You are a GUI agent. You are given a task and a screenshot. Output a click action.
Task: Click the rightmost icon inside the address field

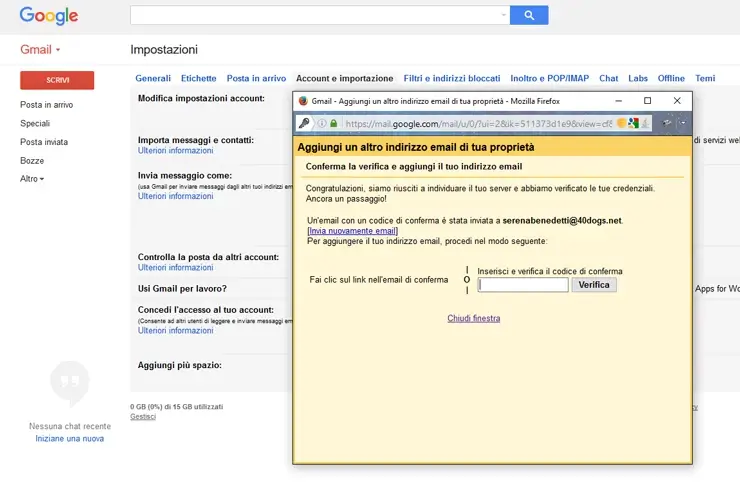pyautogui.click(x=645, y=123)
